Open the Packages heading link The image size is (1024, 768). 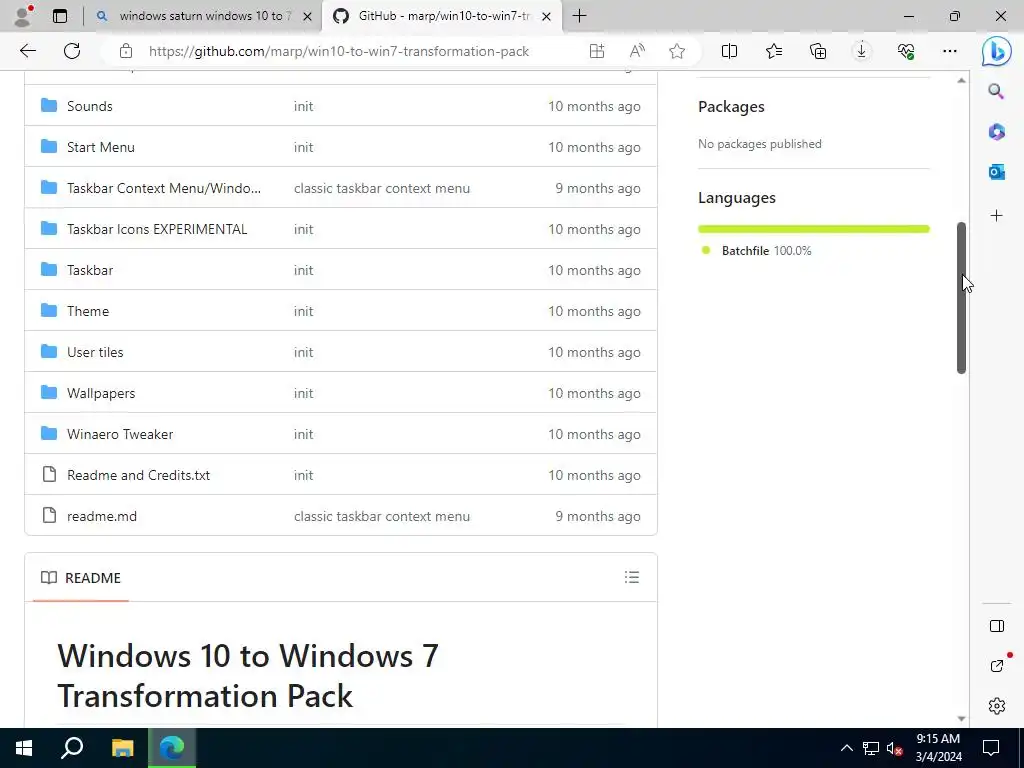731,106
